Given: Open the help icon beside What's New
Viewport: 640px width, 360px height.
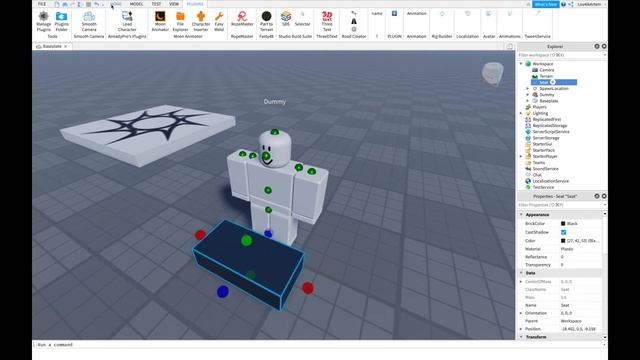Looking at the screenshot, I should point(563,4).
